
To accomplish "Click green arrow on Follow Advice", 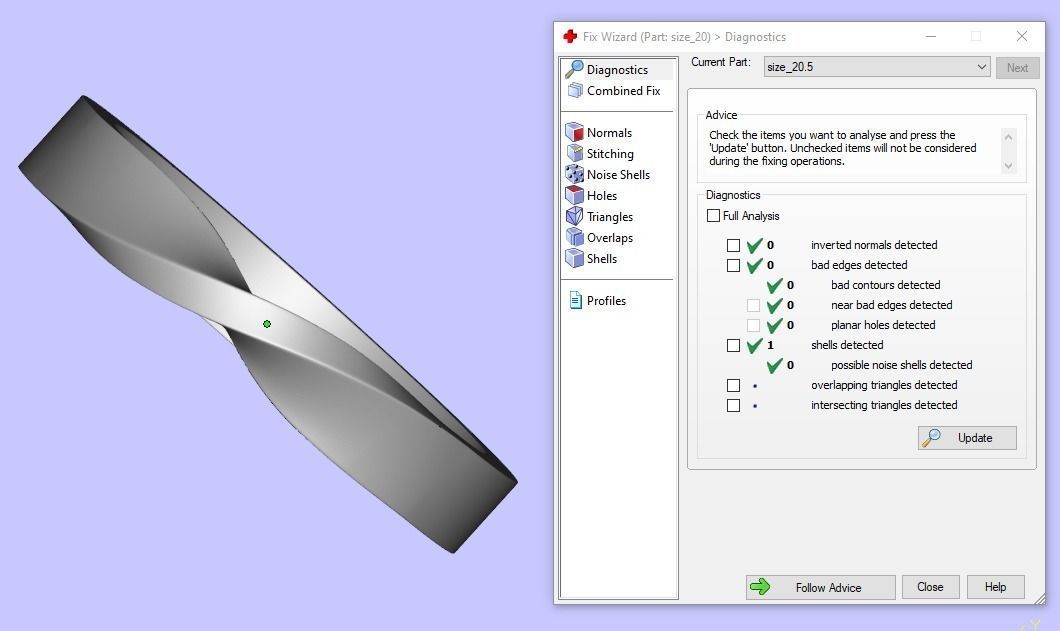I will pyautogui.click(x=760, y=586).
